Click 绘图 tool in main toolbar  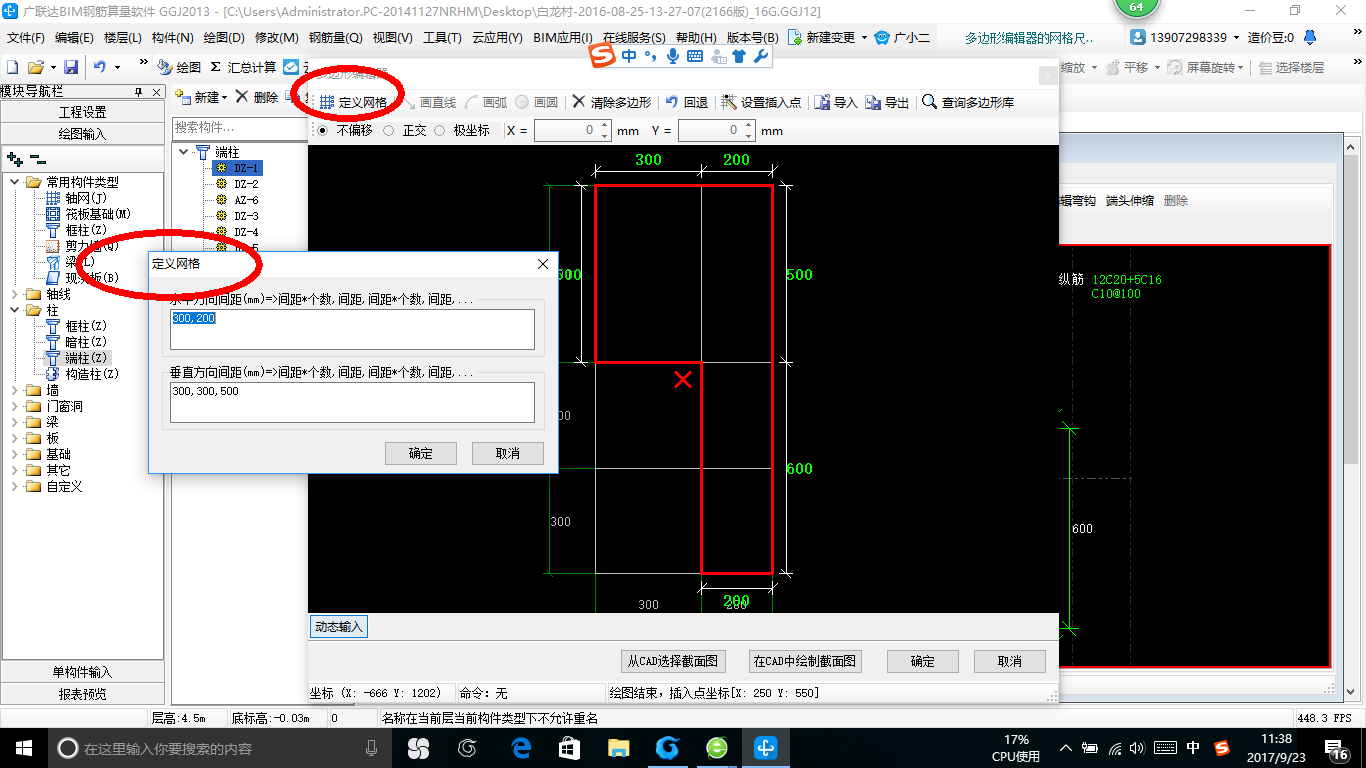180,67
